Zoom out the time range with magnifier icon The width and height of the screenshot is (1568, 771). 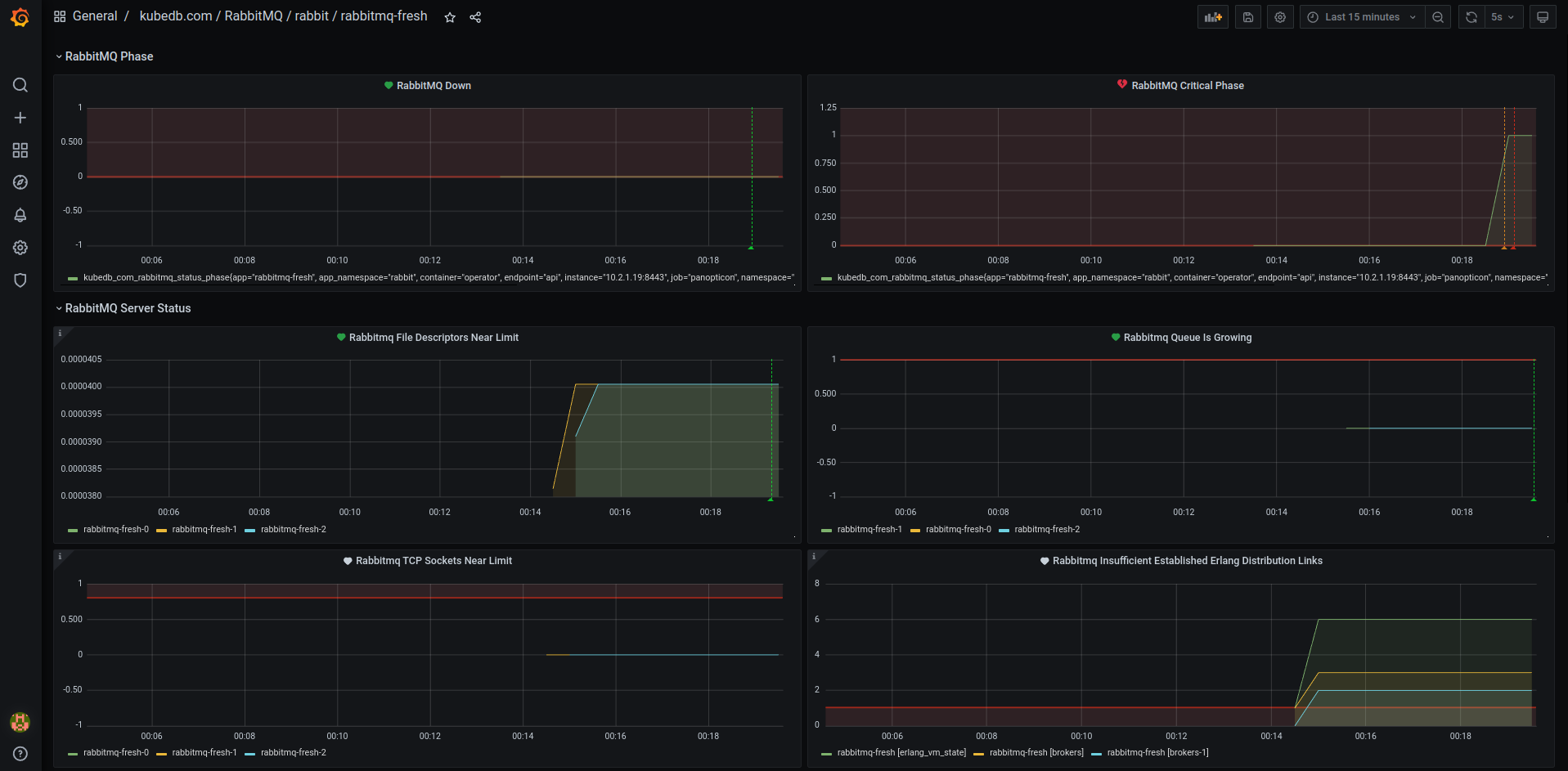pyautogui.click(x=1438, y=16)
